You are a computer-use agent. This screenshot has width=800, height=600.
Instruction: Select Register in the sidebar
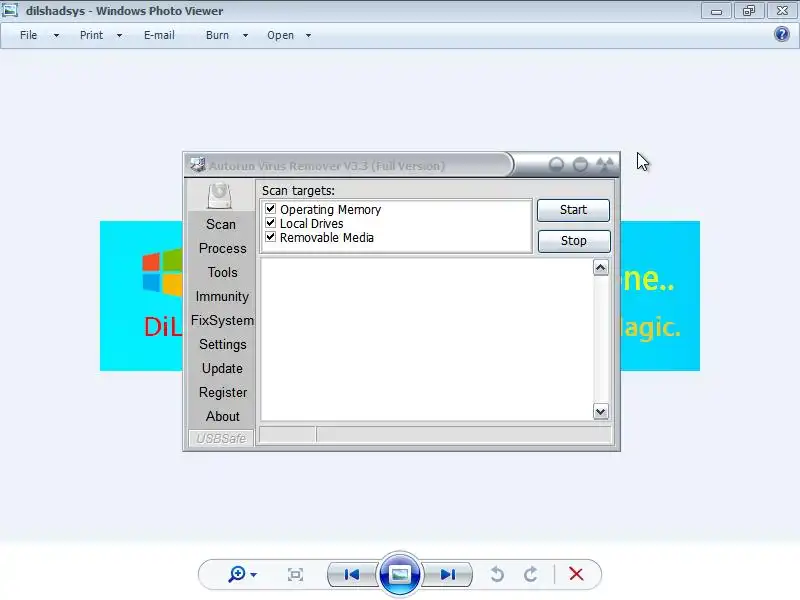coord(223,392)
